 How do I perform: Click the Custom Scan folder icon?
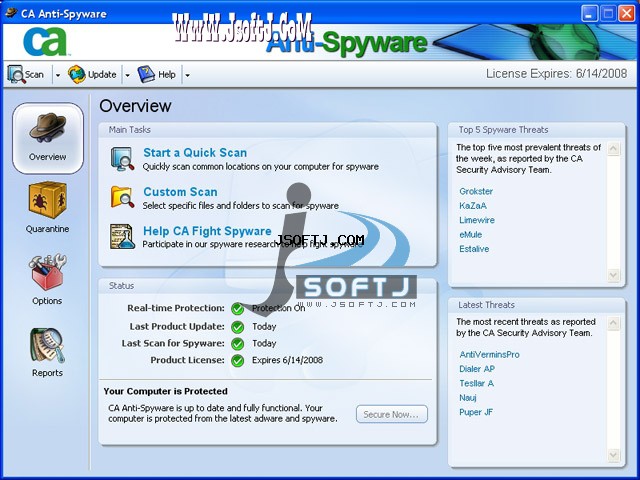click(122, 196)
